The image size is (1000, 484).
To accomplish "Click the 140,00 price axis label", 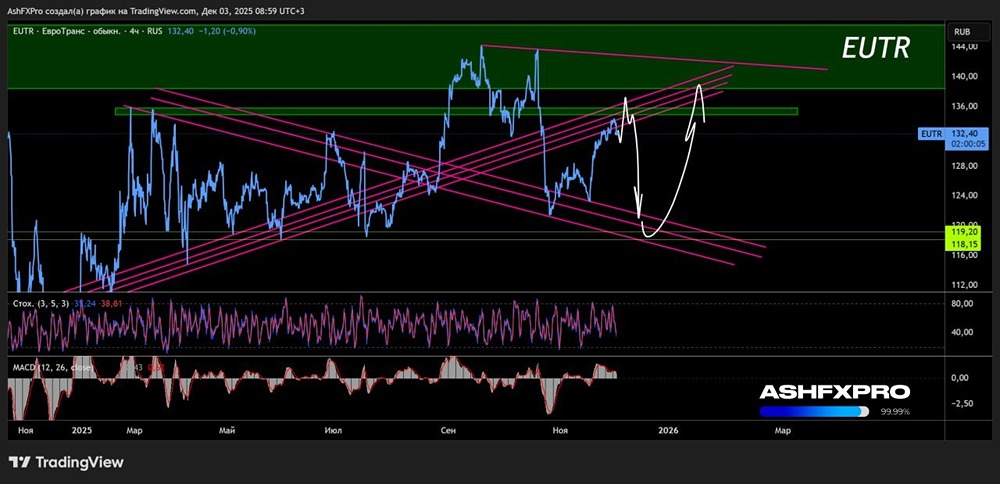I will [964, 76].
